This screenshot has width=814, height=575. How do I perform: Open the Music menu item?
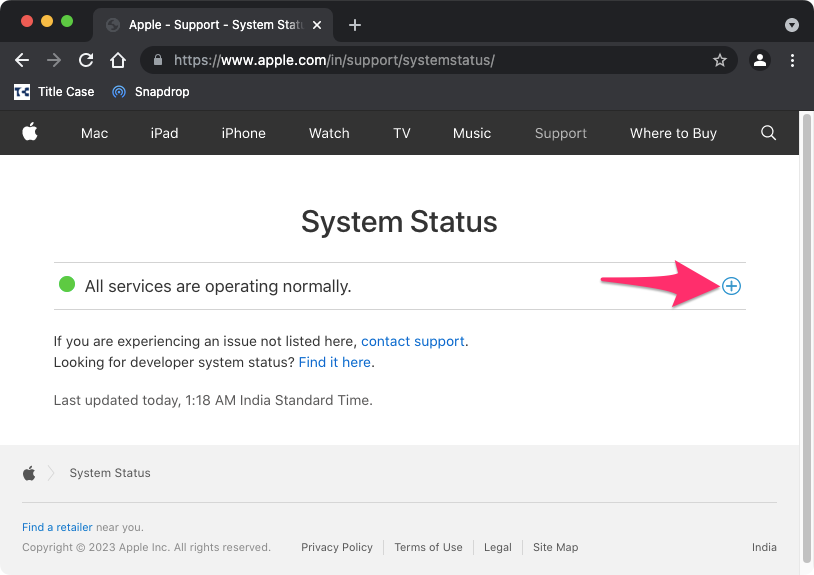471,133
